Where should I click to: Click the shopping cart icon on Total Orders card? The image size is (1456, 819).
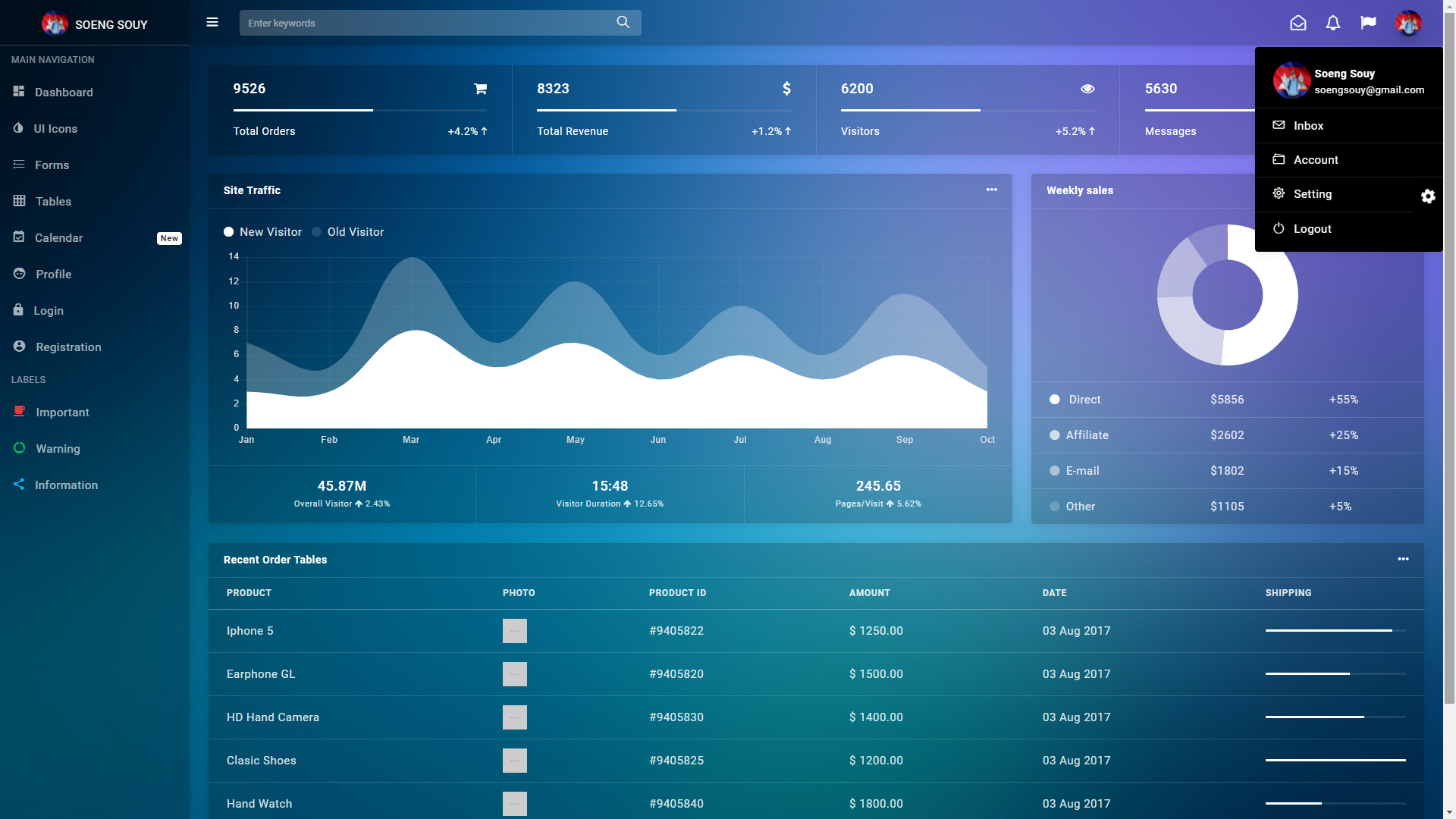pyautogui.click(x=481, y=89)
